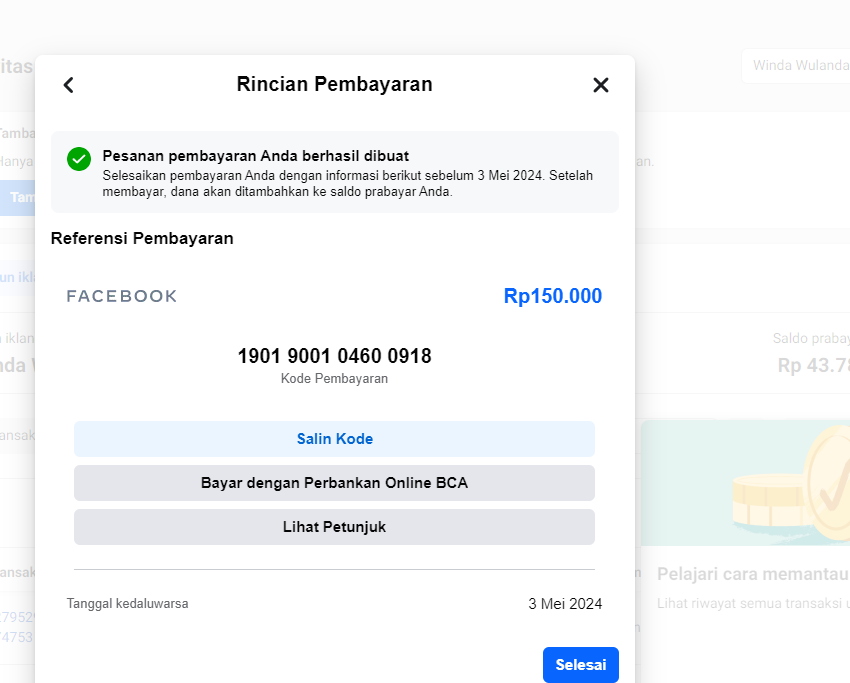Close the Rincian Pembayaran dialog

[601, 85]
